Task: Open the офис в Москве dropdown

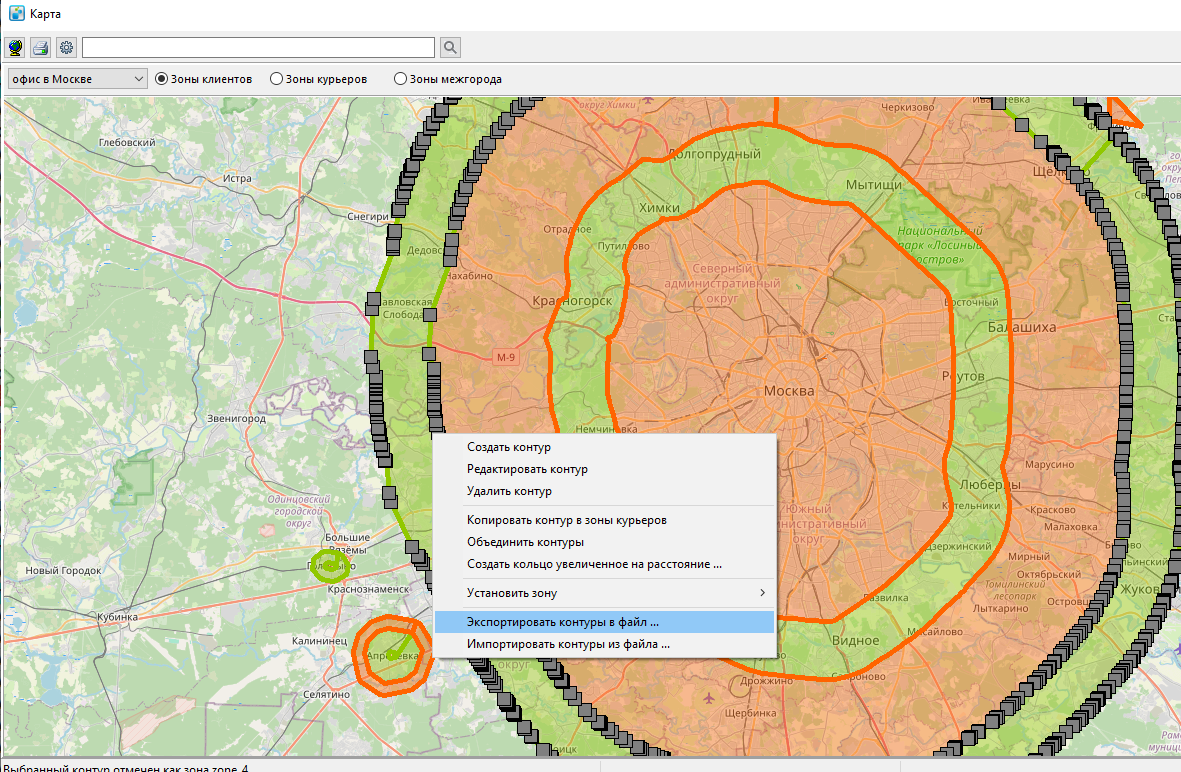Action: click(77, 79)
